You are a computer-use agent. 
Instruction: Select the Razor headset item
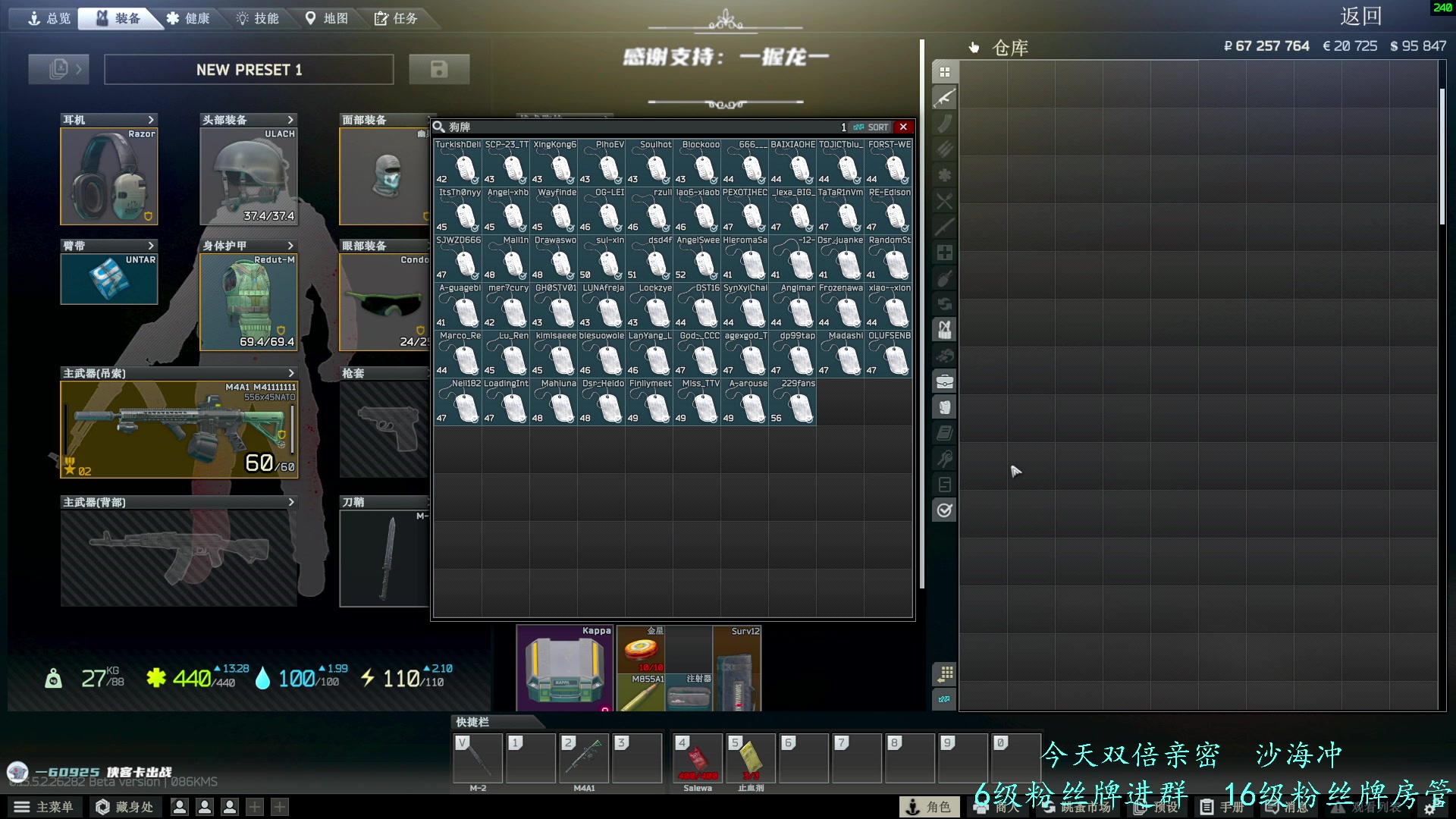[109, 176]
